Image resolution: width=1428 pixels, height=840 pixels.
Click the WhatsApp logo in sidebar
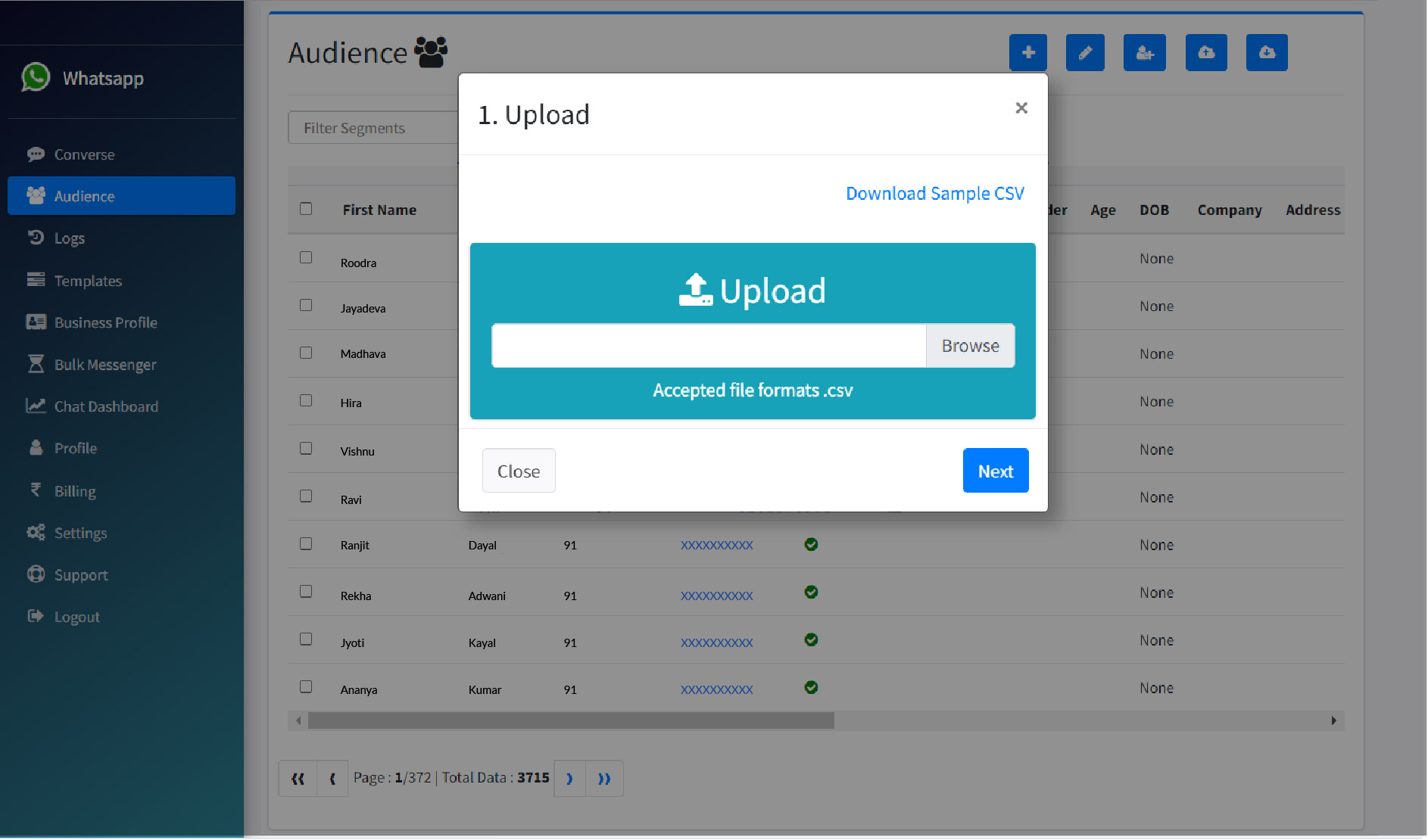pyautogui.click(x=36, y=76)
